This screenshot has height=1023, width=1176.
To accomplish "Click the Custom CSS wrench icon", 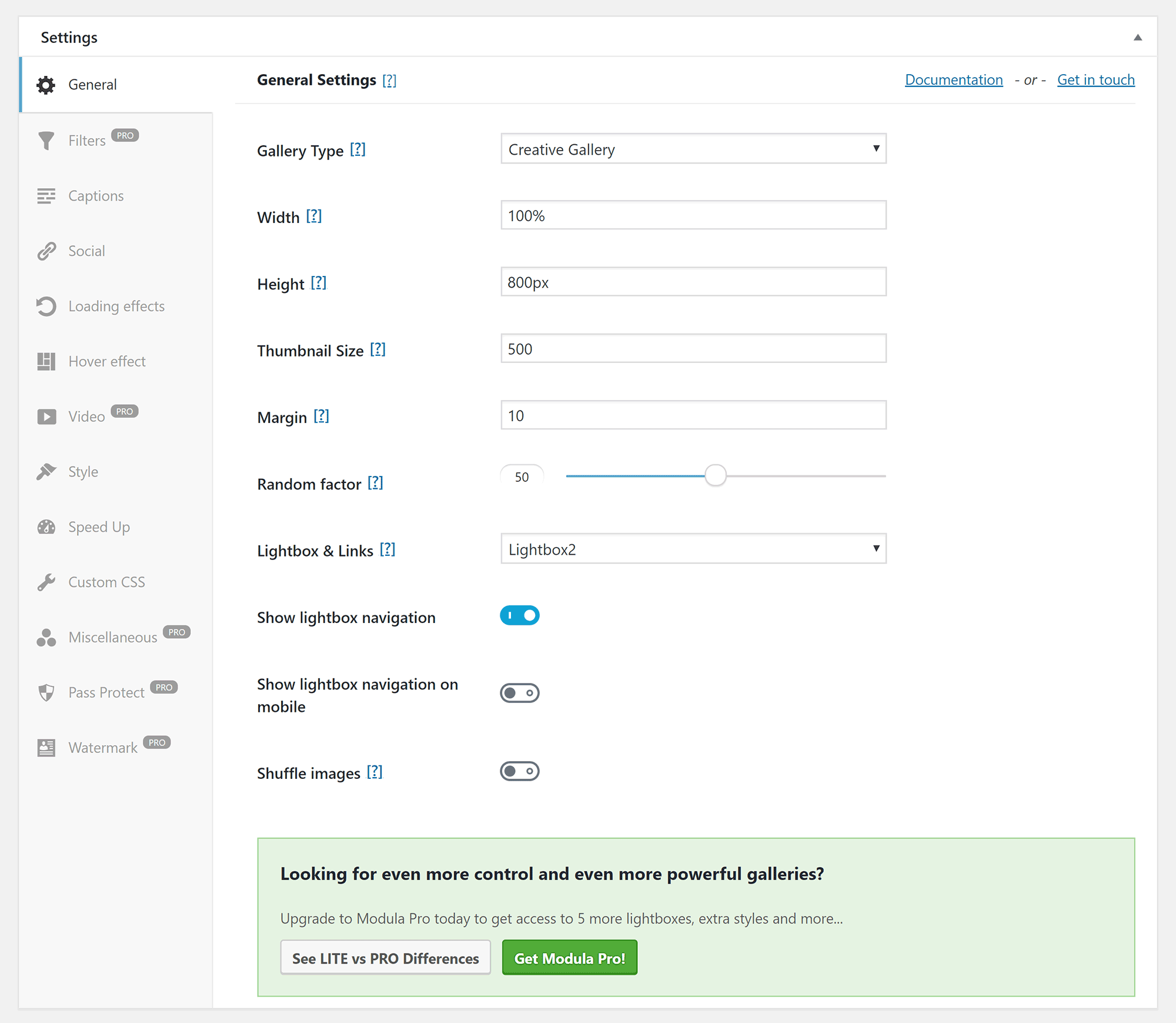I will click(46, 582).
